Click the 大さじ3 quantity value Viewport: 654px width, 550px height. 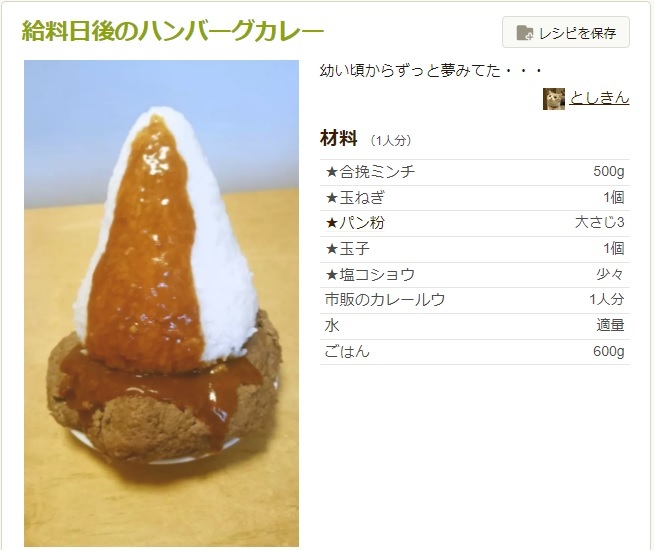pyautogui.click(x=599, y=223)
